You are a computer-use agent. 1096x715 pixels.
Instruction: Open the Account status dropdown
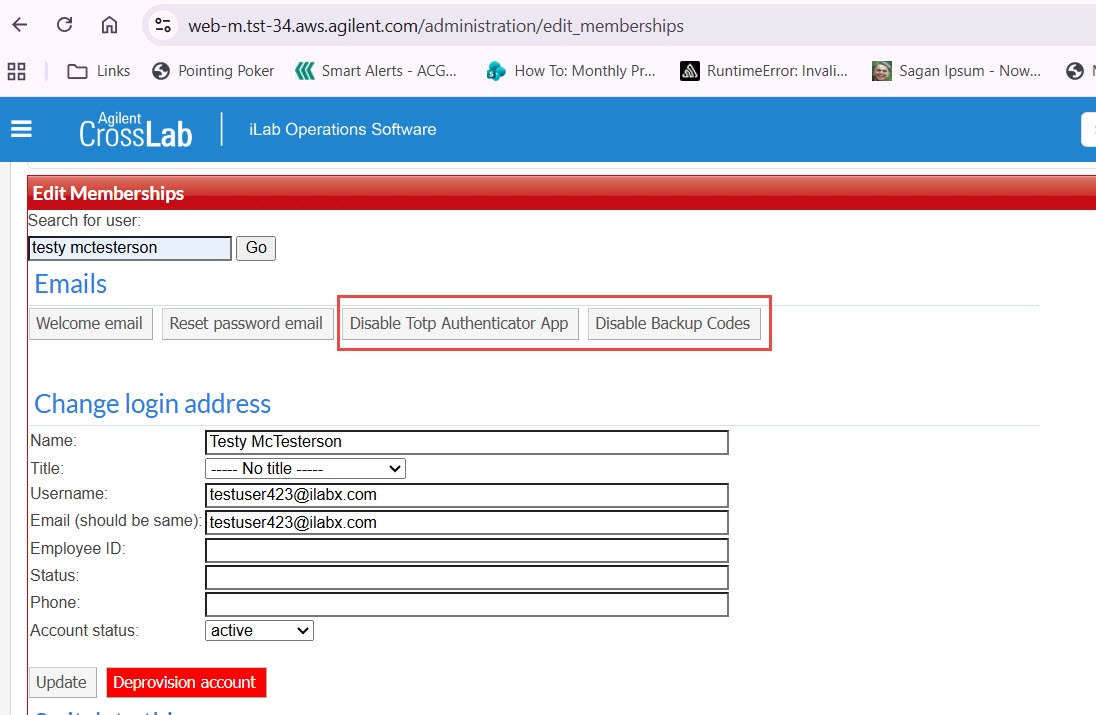pyautogui.click(x=259, y=630)
